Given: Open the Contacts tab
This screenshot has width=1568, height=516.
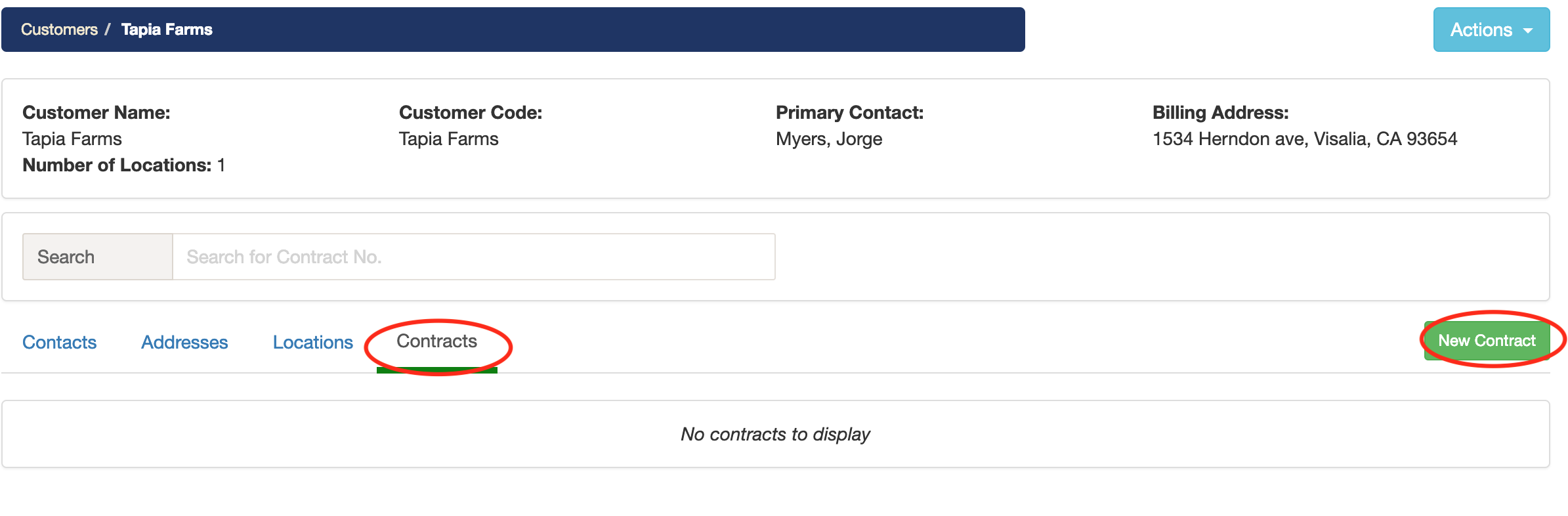Looking at the screenshot, I should click(59, 341).
